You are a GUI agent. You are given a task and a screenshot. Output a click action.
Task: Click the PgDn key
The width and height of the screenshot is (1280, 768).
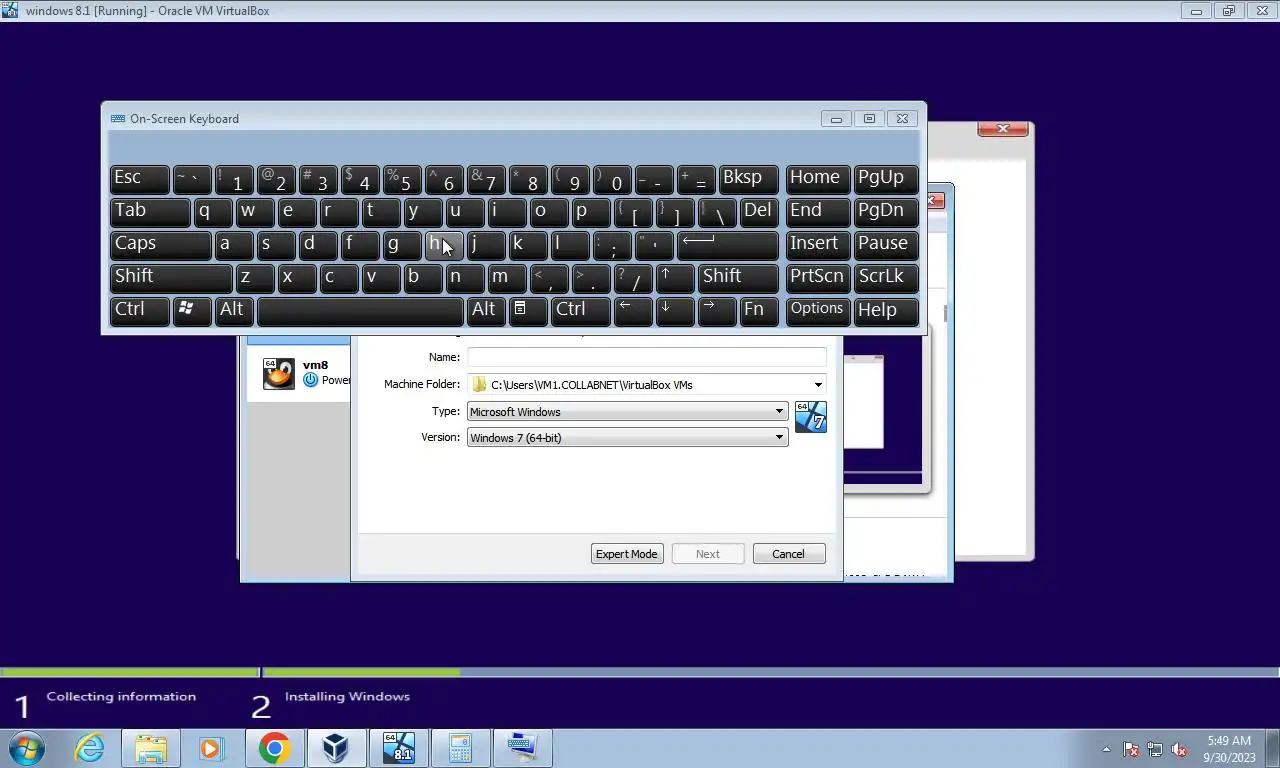[x=886, y=212]
